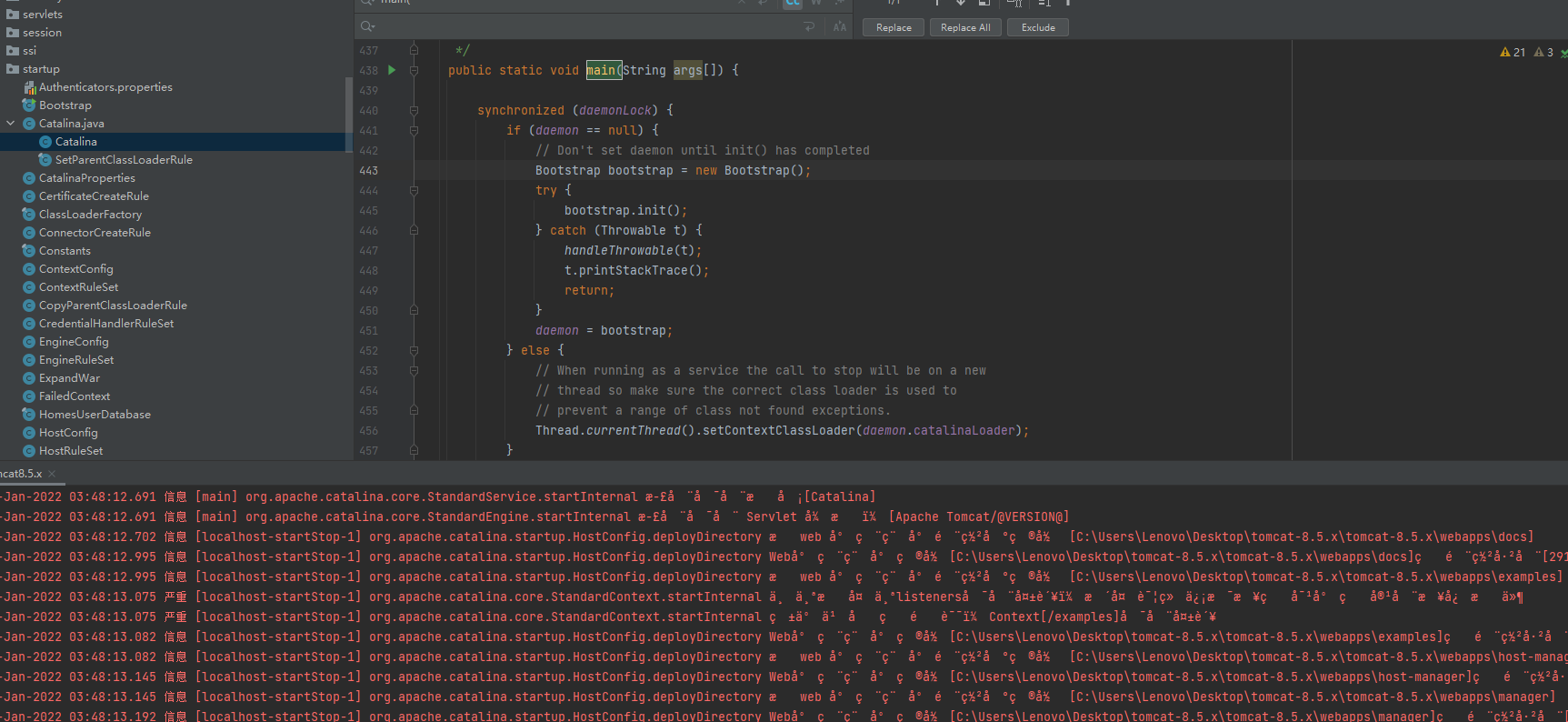The width and height of the screenshot is (1568, 722).
Task: Toggle fold marker at line 457
Action: (x=414, y=449)
